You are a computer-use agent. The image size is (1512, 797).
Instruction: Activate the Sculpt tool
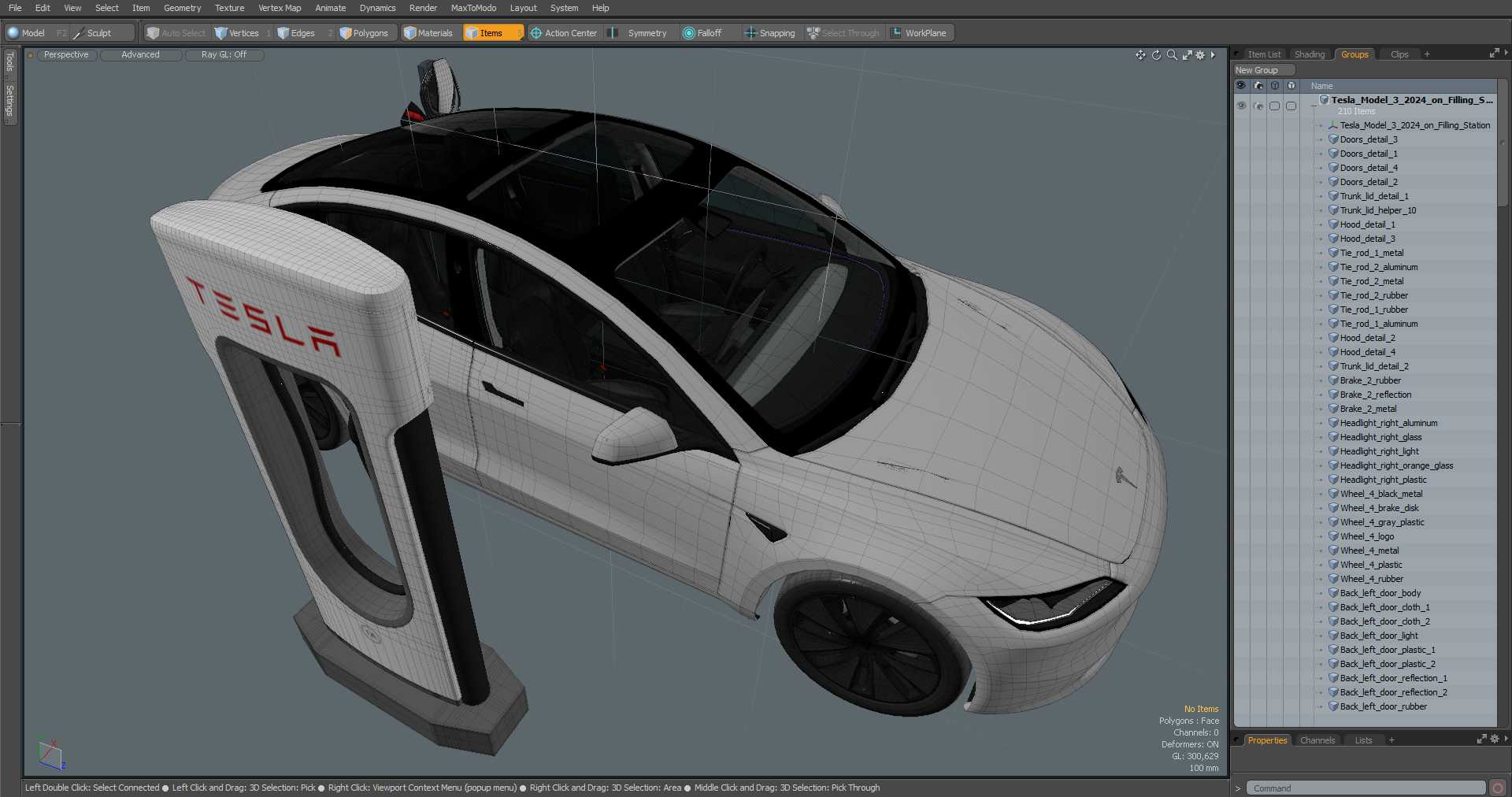[x=102, y=33]
